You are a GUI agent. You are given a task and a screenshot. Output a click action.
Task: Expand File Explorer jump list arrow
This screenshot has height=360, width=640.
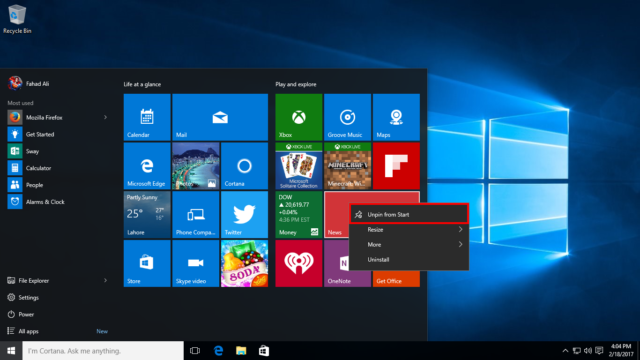(105, 280)
